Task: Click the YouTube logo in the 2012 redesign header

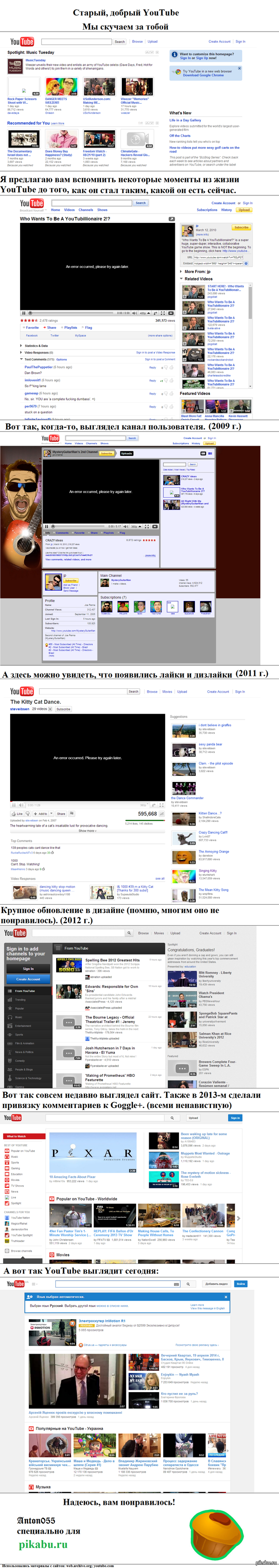Action: (15, 933)
